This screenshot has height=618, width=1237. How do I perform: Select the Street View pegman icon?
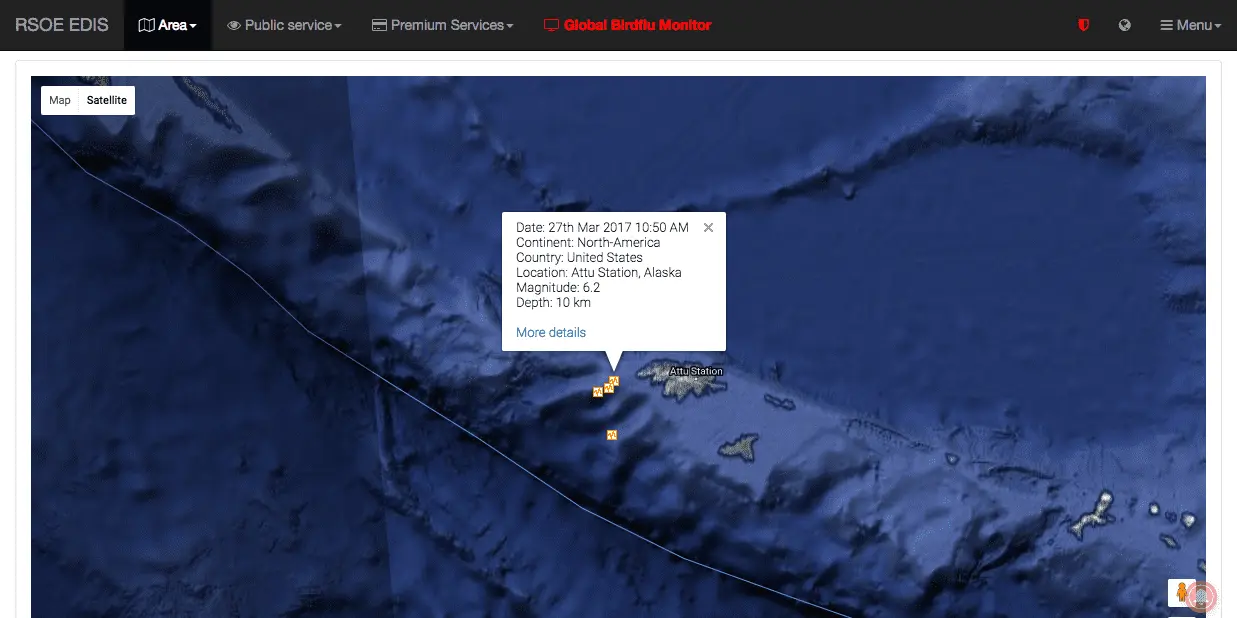pos(1181,592)
